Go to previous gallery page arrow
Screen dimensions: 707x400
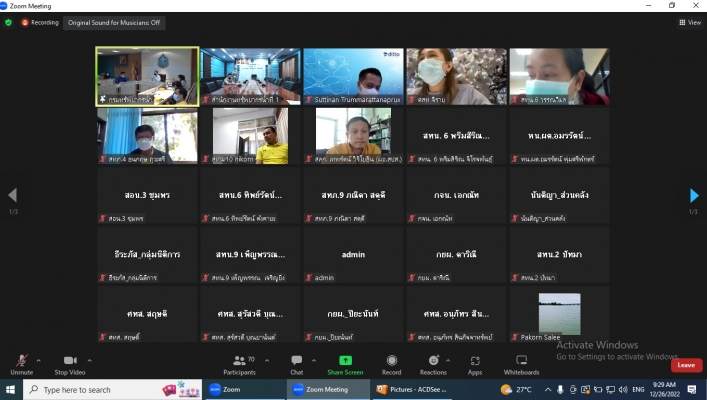(x=13, y=195)
